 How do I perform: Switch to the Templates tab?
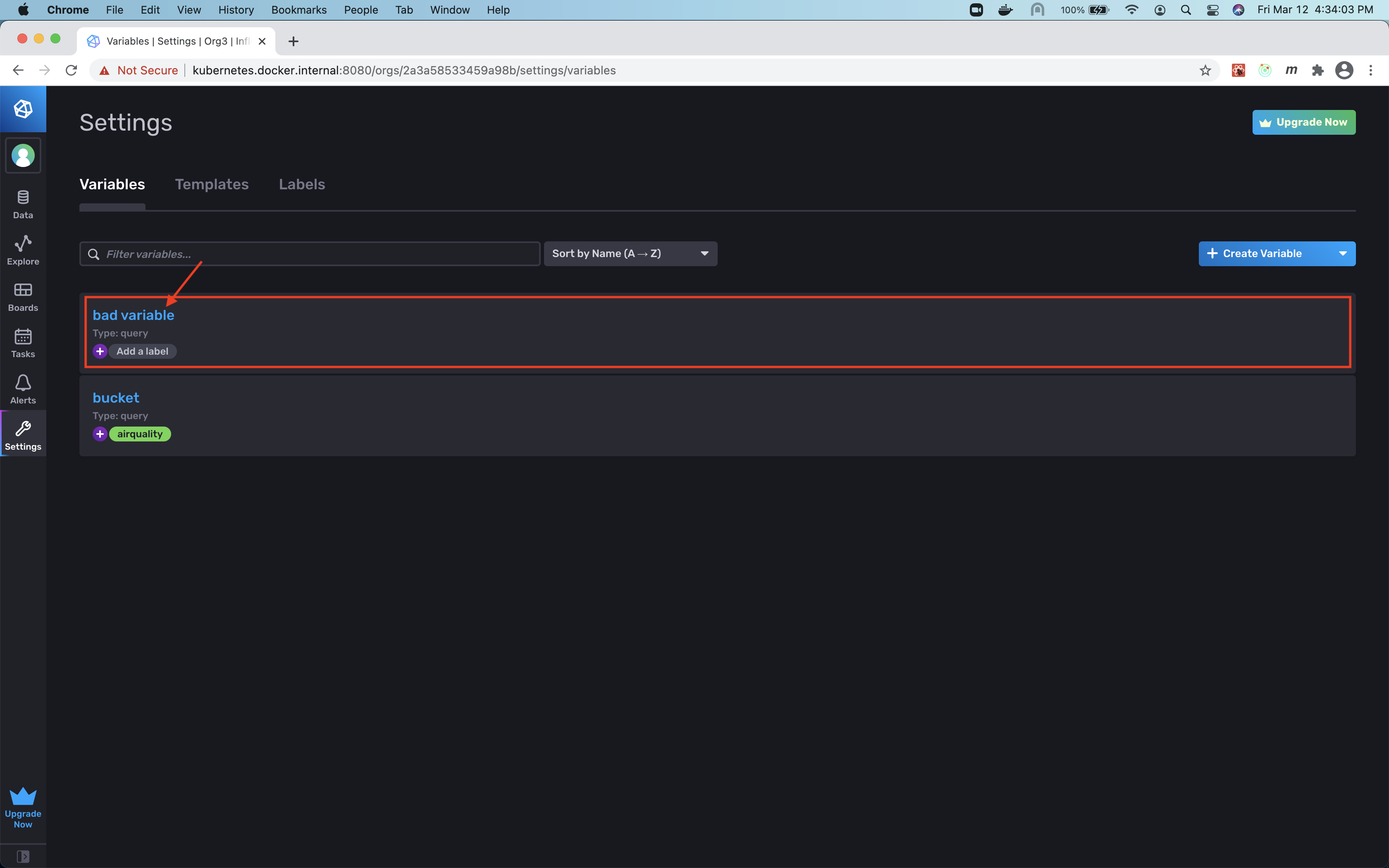212,184
